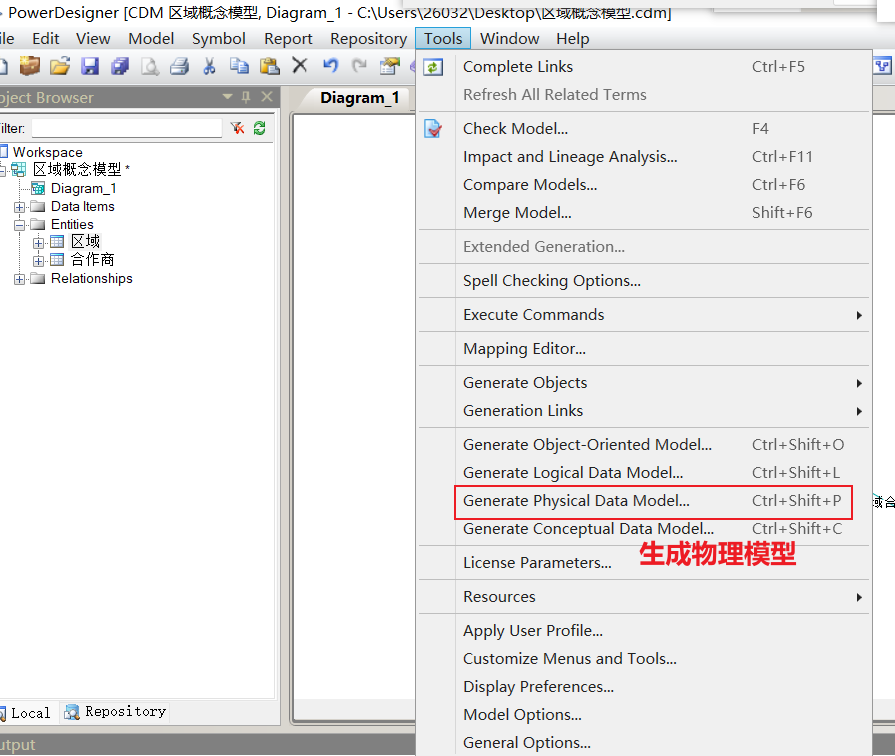This screenshot has width=895, height=756.
Task: Click the Save All toolbar icon
Action: tap(120, 66)
